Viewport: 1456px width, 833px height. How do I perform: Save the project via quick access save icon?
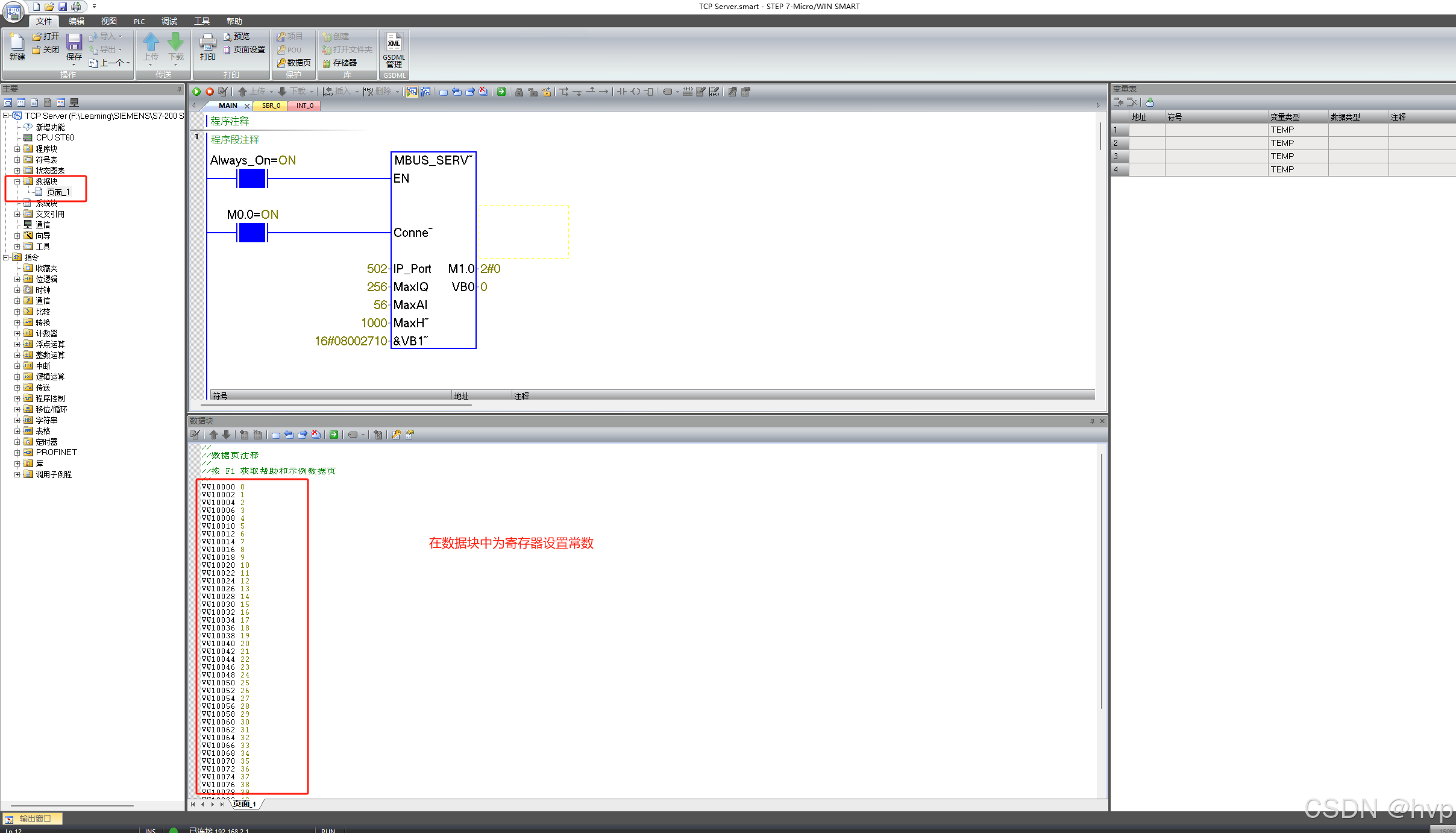point(63,7)
